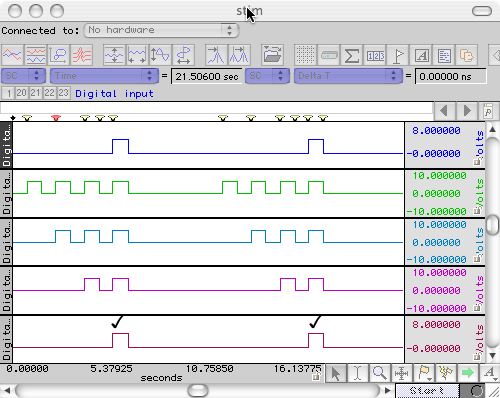The width and height of the screenshot is (500, 398).
Task: Toggle lock on maroon channel scale
Action: (x=477, y=356)
